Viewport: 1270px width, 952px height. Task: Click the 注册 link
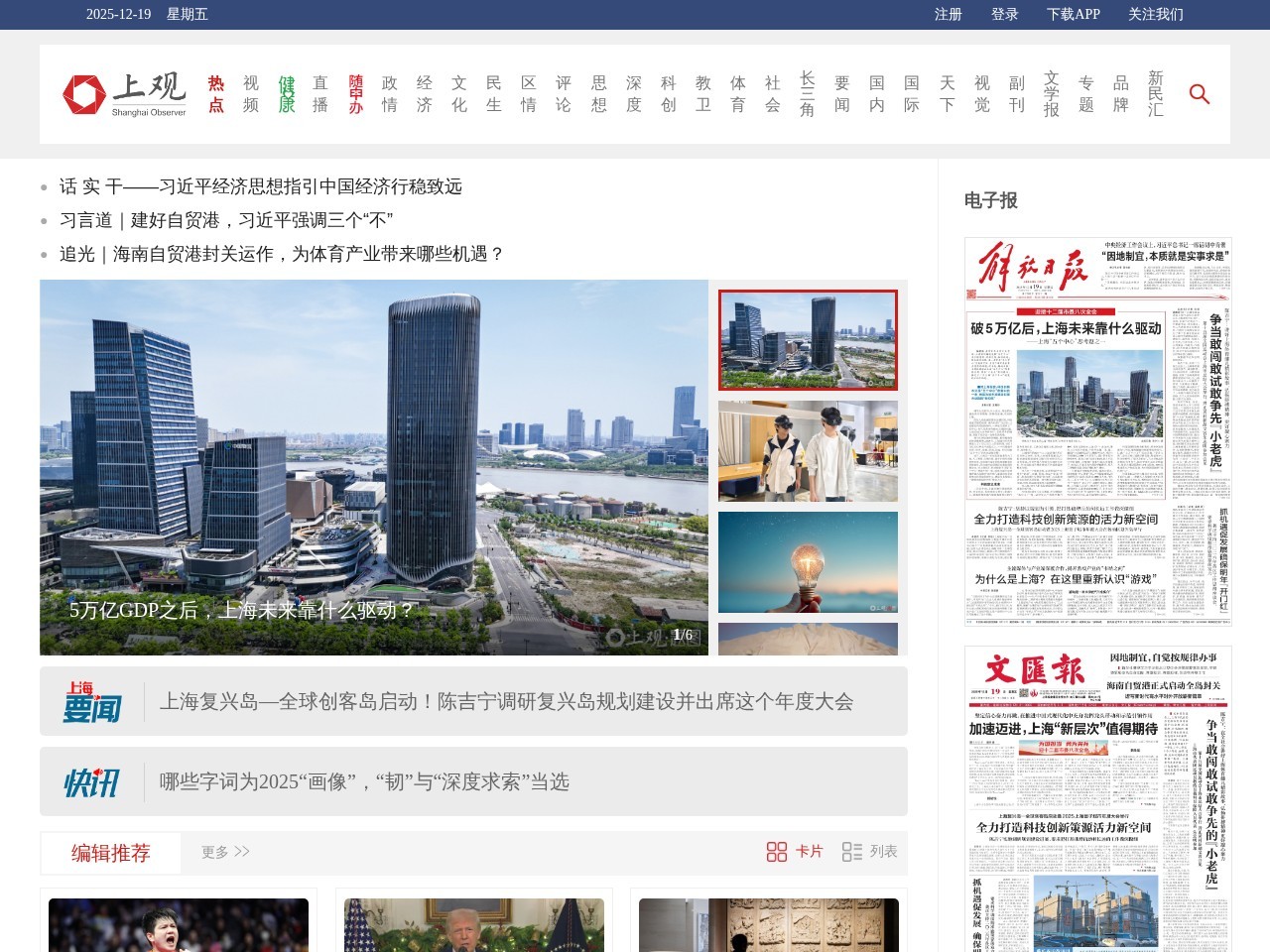coord(948,14)
